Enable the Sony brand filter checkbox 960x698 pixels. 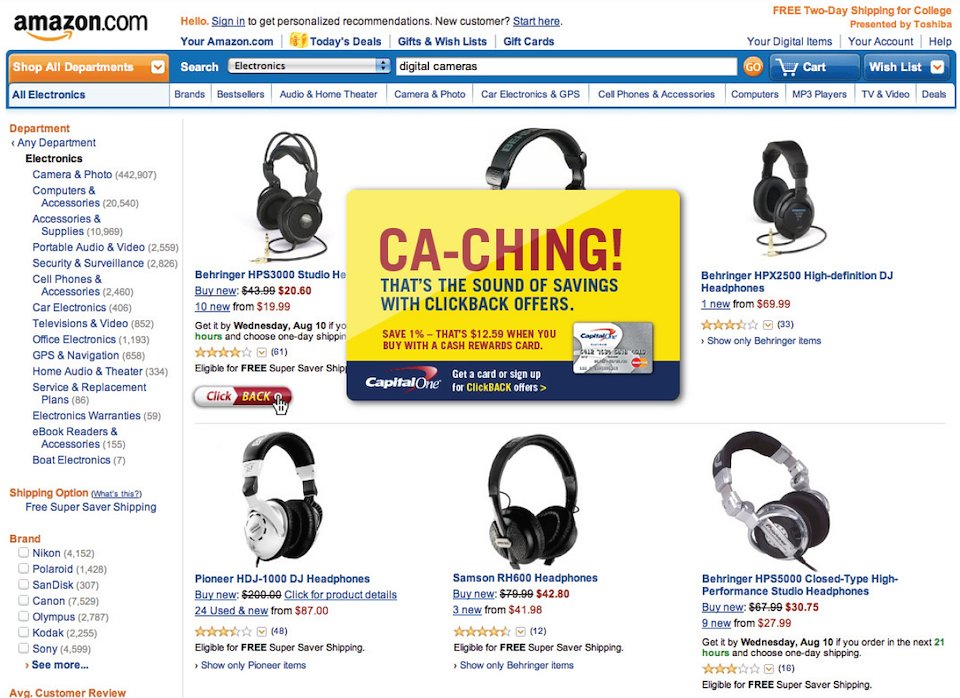click(24, 648)
